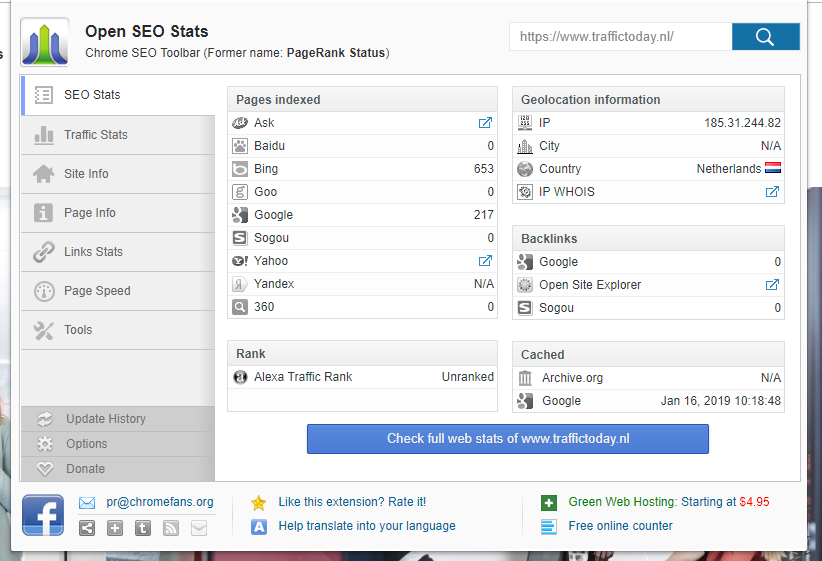Click the RSS feed icon
This screenshot has width=822, height=561.
pos(171,528)
